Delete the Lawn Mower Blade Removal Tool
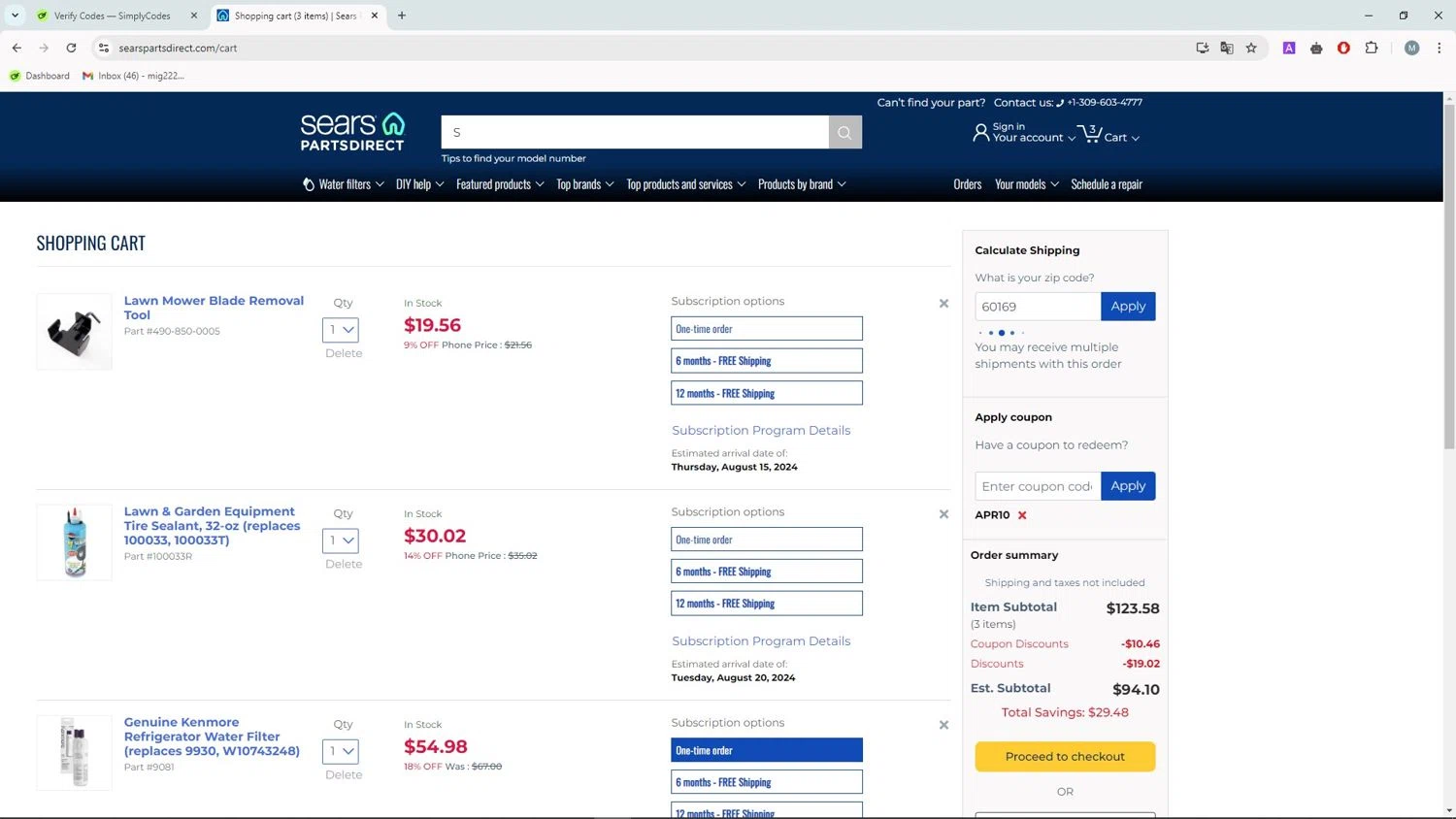This screenshot has height=819, width=1456. point(344,353)
